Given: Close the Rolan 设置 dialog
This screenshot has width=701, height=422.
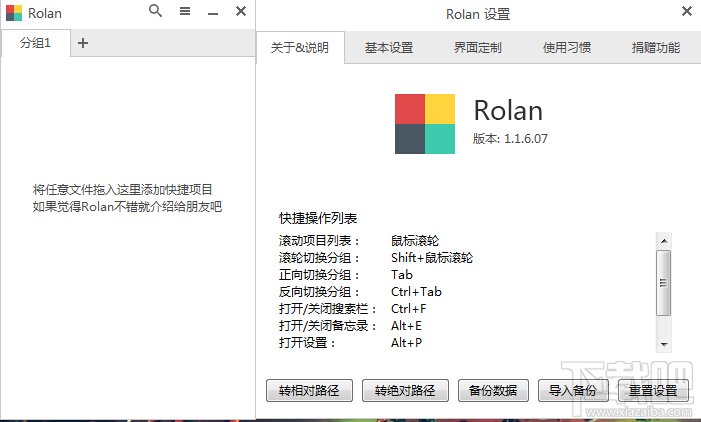Looking at the screenshot, I should pos(687,11).
